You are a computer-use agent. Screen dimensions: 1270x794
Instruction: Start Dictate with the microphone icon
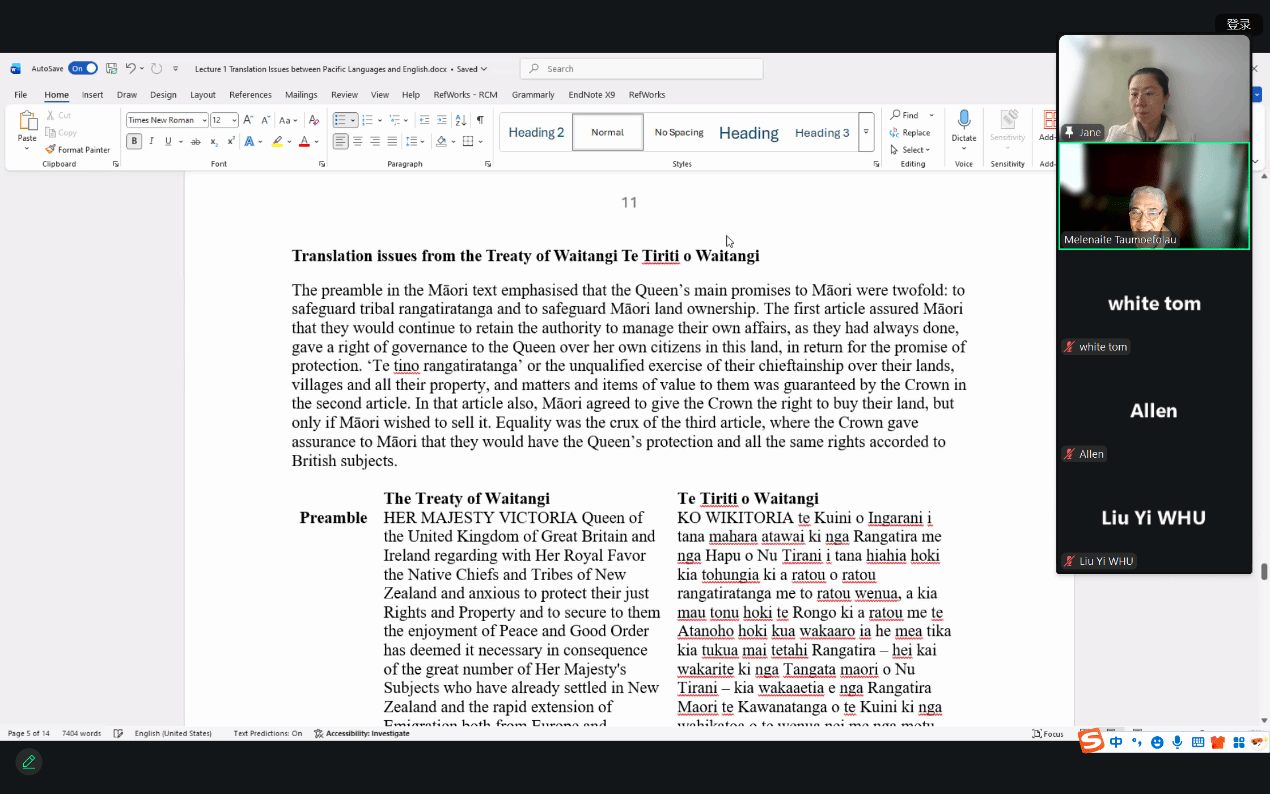(x=963, y=121)
